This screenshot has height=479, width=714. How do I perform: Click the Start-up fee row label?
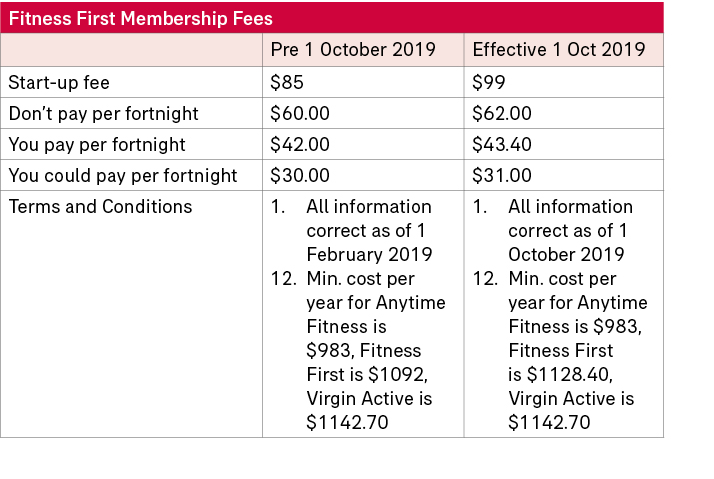pos(59,82)
